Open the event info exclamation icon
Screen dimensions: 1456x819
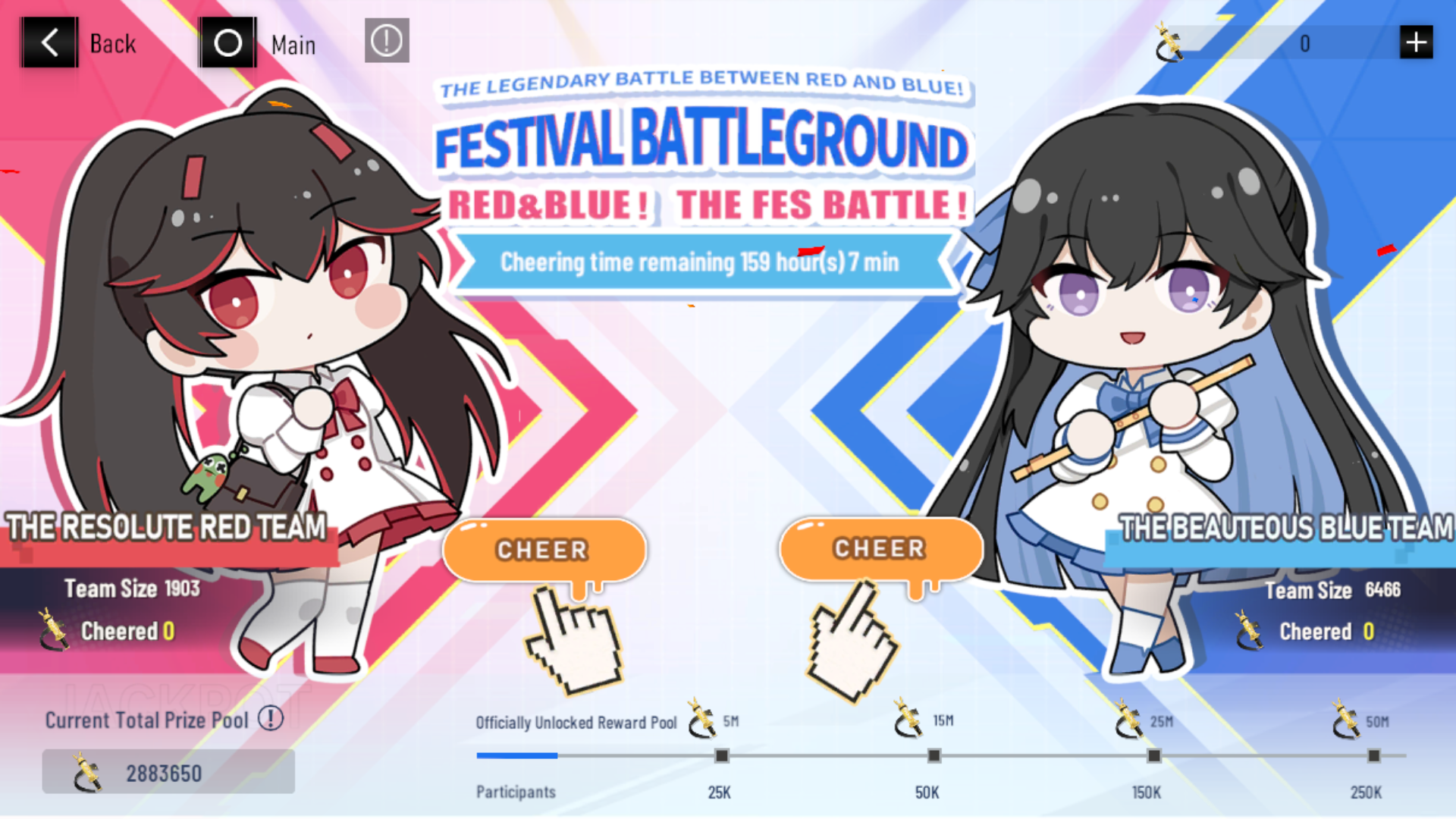click(x=387, y=40)
